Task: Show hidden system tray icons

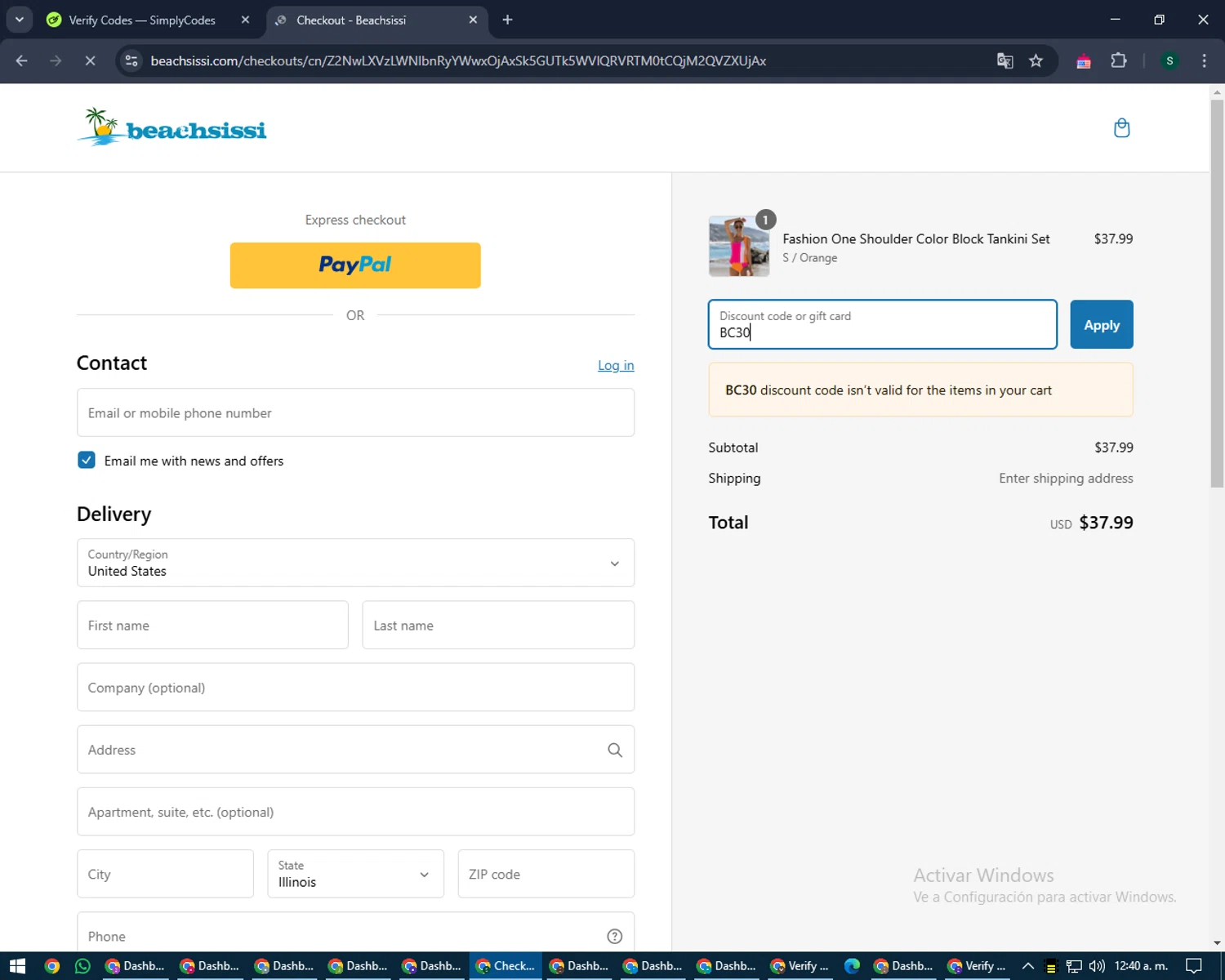Action: 1028,966
